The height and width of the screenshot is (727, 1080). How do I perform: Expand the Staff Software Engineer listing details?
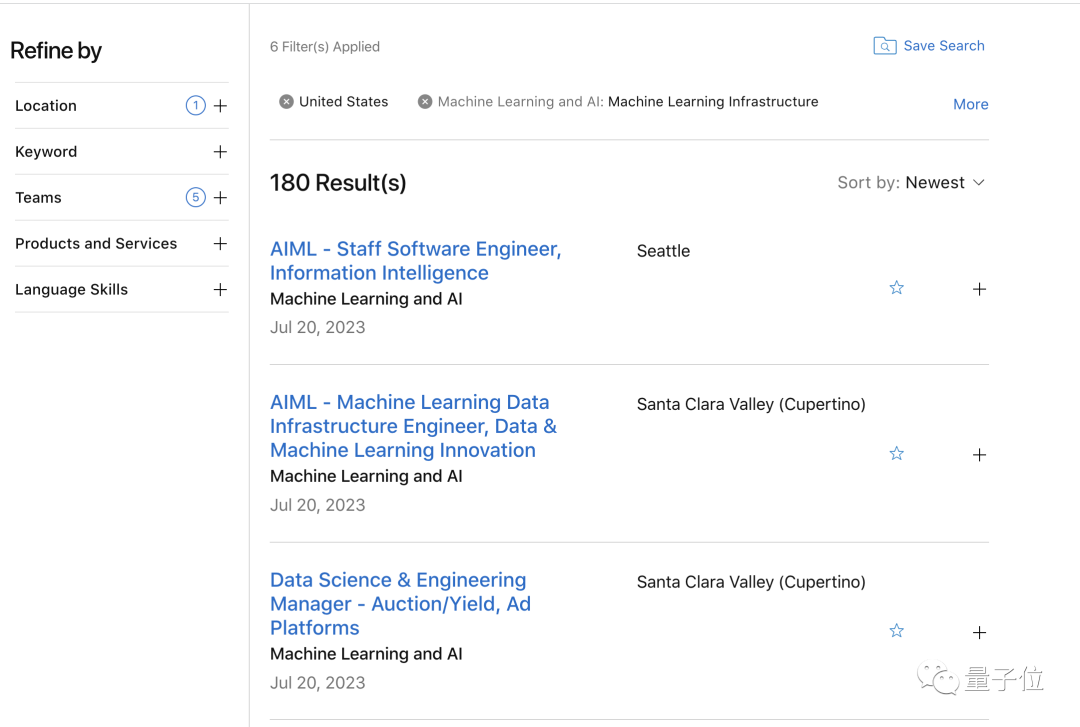(x=979, y=289)
